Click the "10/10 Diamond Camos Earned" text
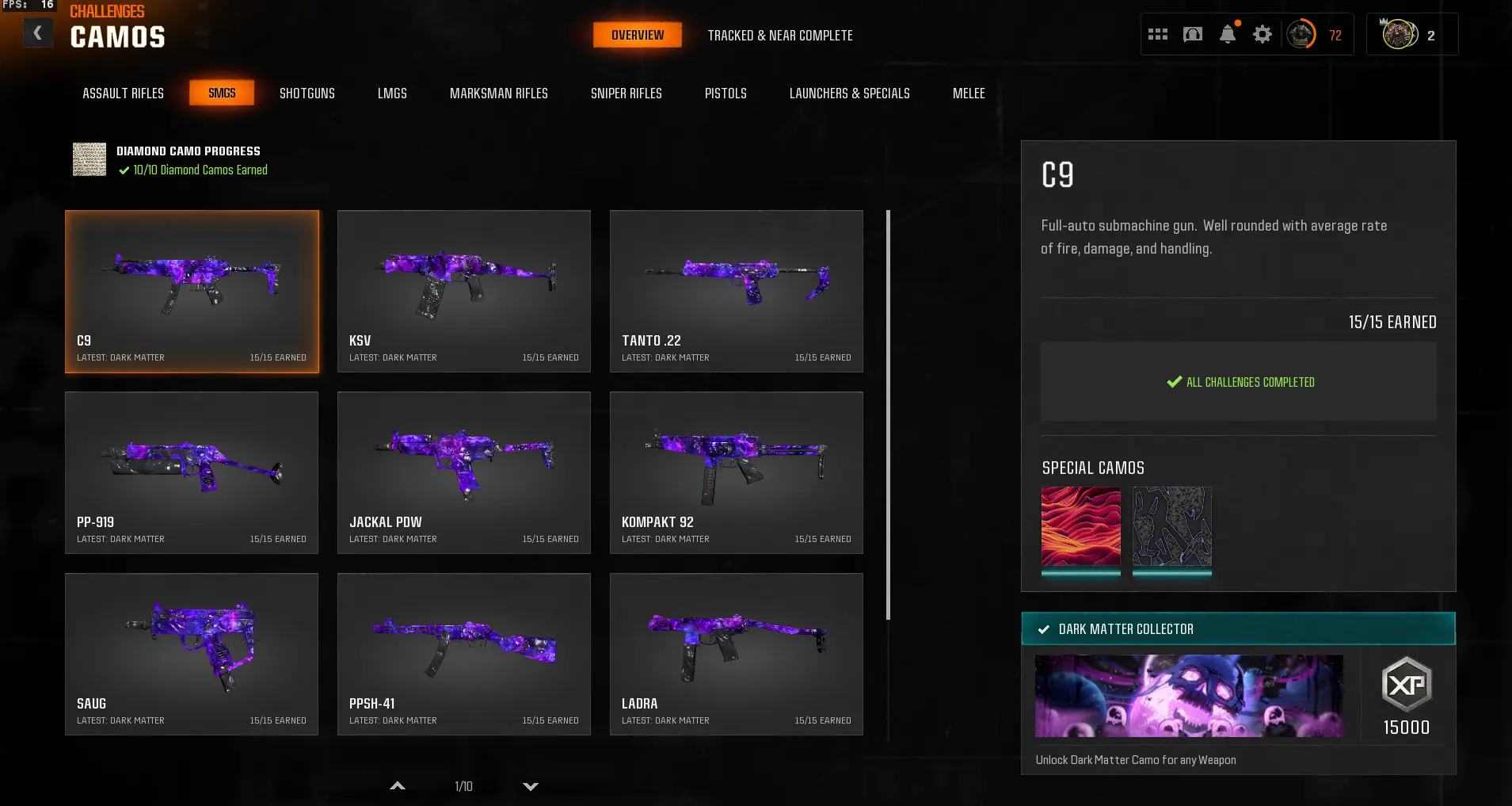Screen dimensions: 1512x806 tap(200, 170)
